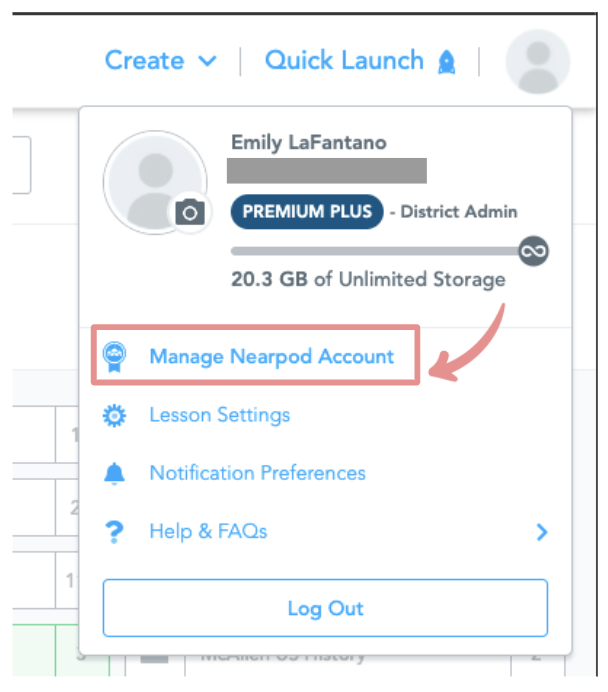Click the chevron next to Create

click(x=207, y=62)
